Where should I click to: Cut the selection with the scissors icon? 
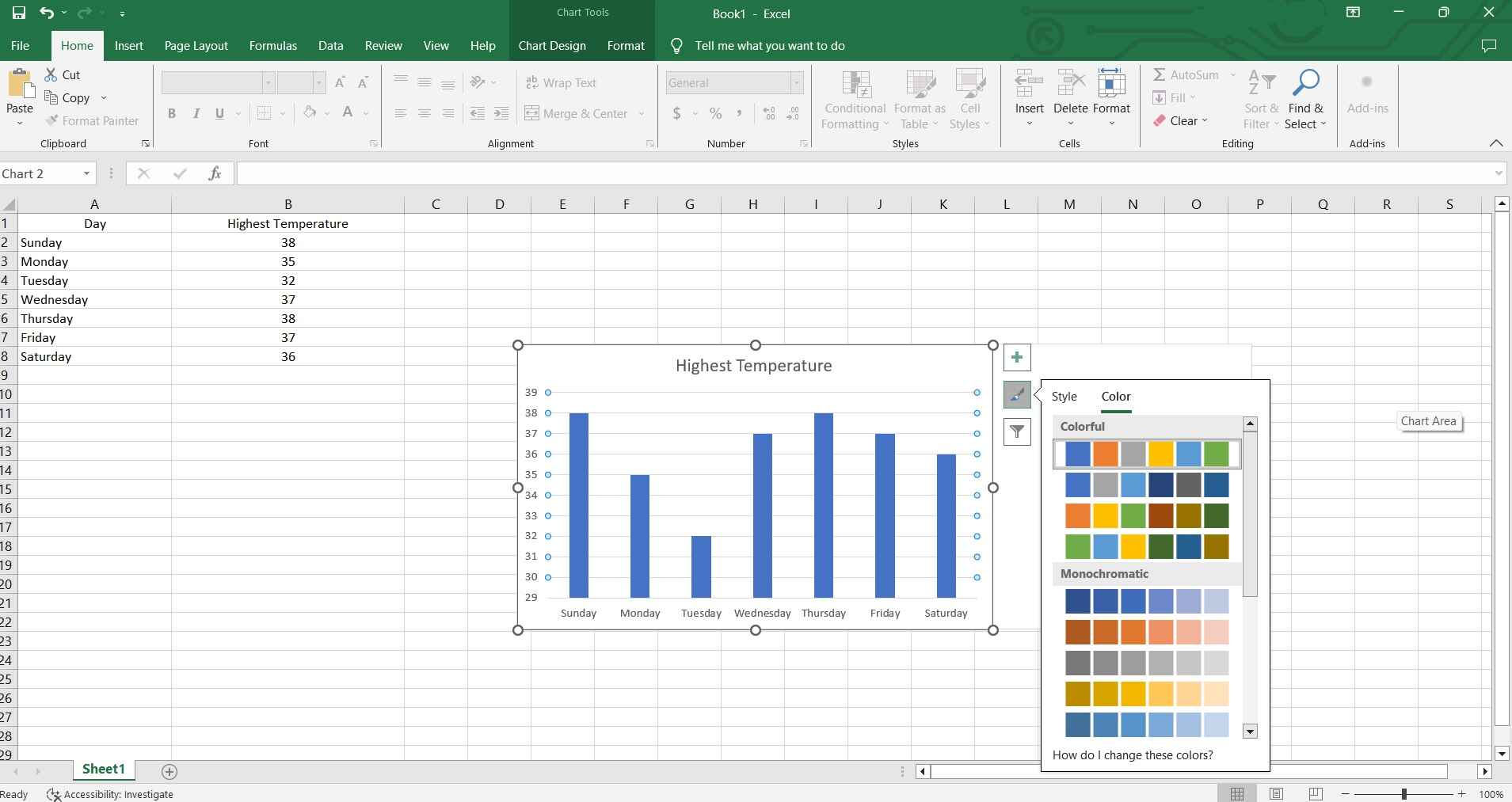[51, 74]
